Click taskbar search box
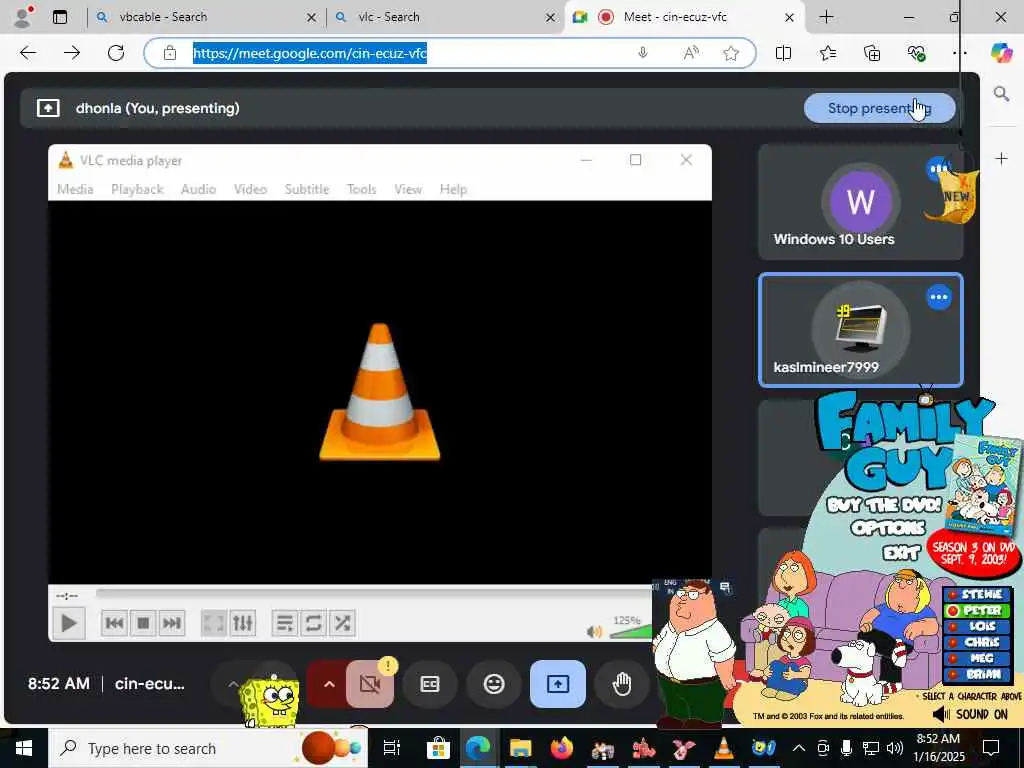This screenshot has width=1024, height=768. pyautogui.click(x=208, y=748)
